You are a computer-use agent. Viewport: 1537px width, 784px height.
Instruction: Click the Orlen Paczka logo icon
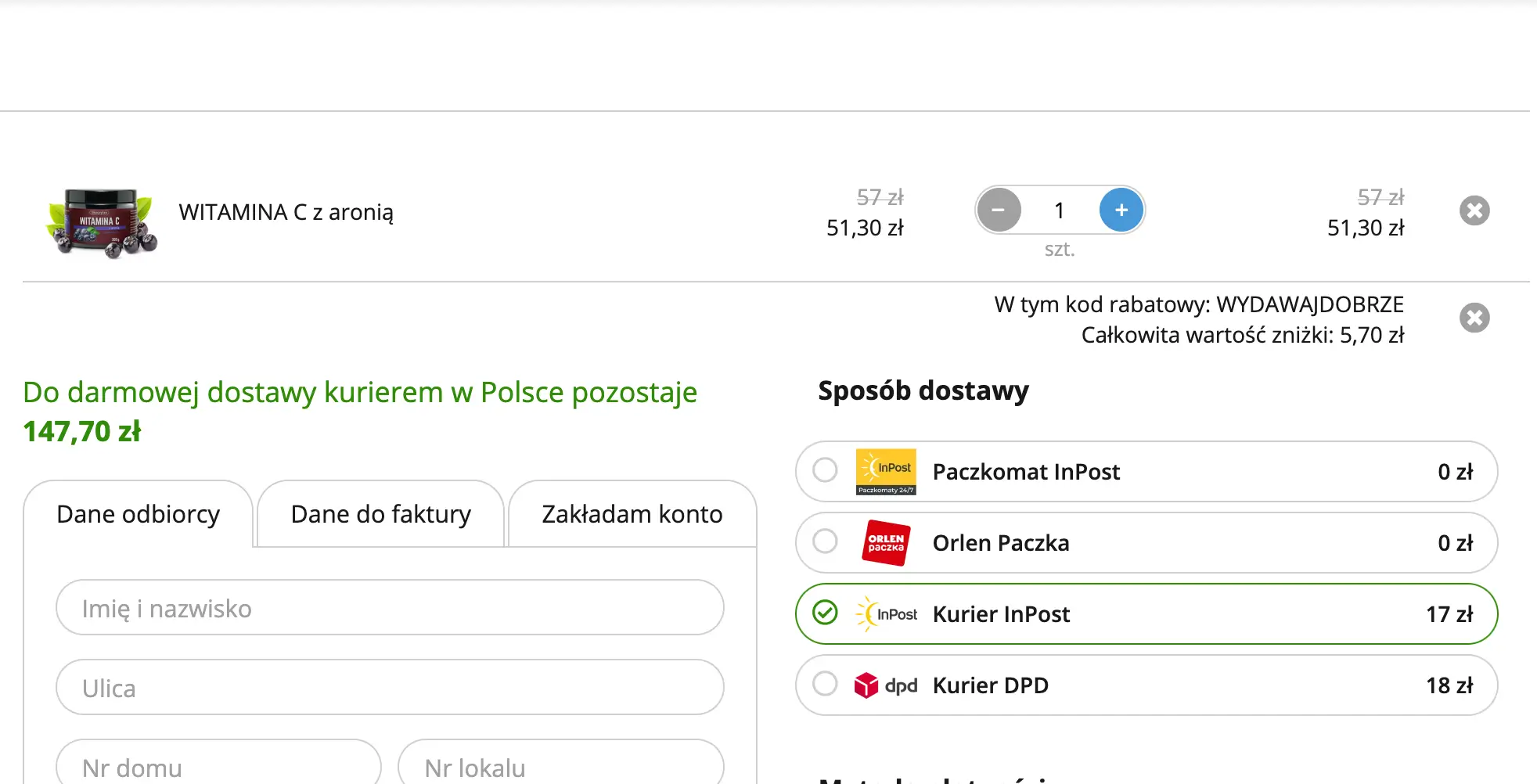[885, 542]
